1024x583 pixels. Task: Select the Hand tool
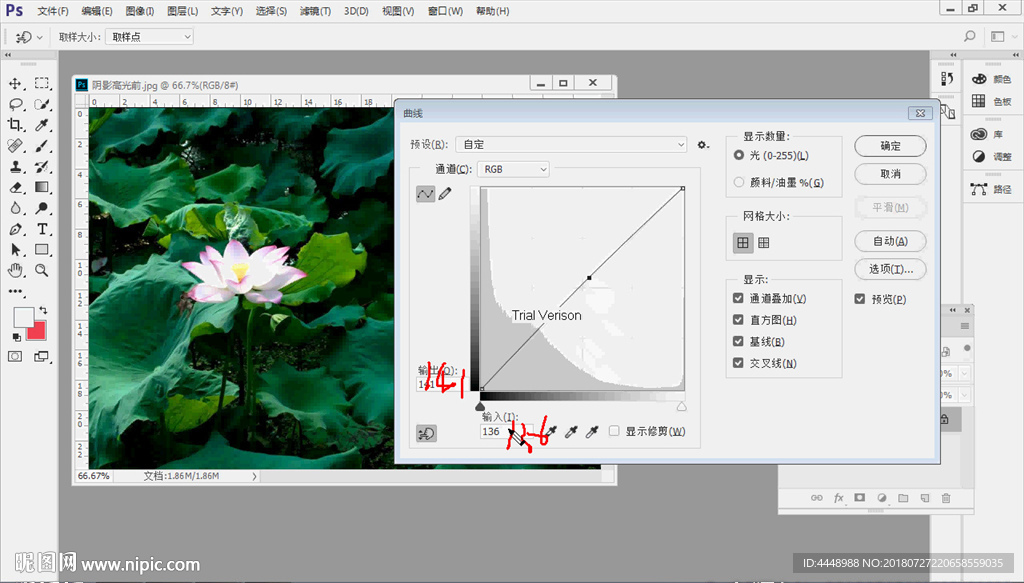point(16,270)
